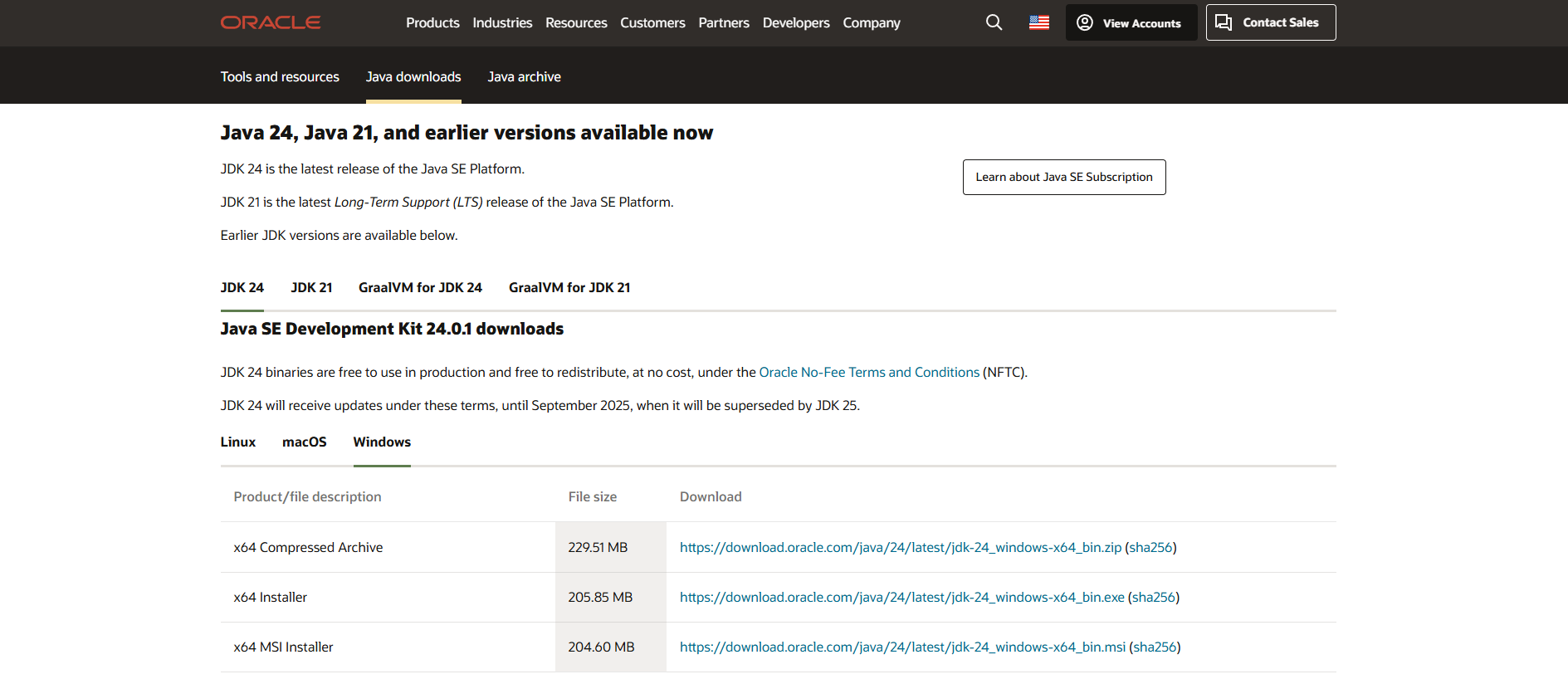Image resolution: width=1568 pixels, height=679 pixels.
Task: Open sha256 link for the zip archive
Action: point(1150,547)
